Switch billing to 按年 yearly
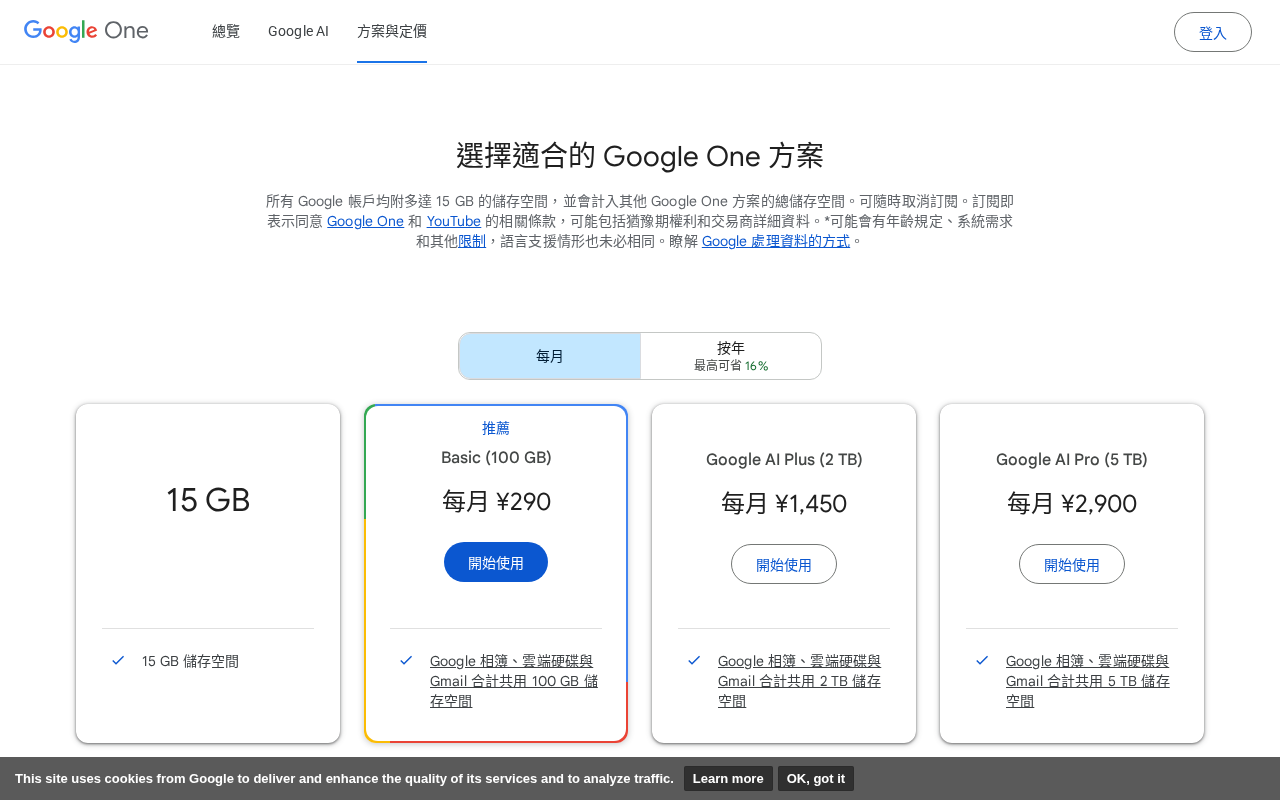1280x800 pixels. pyautogui.click(x=731, y=356)
